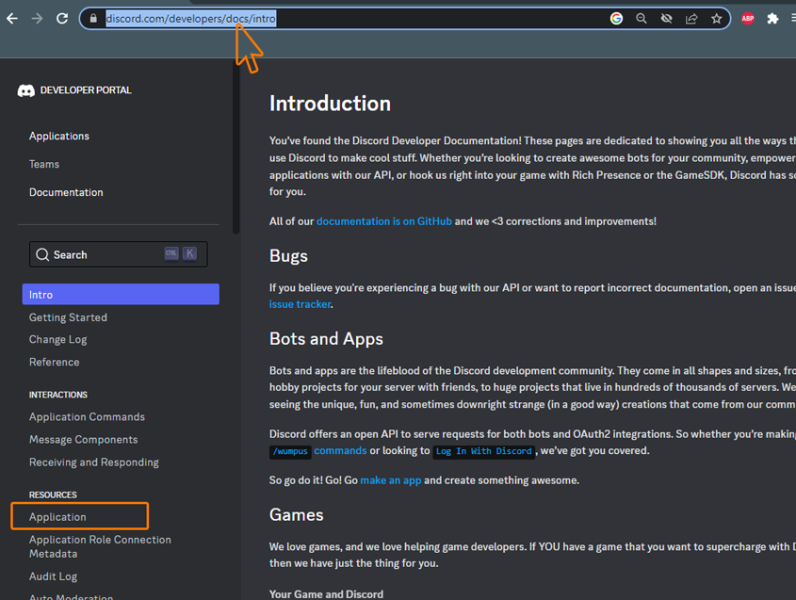Open the Application resource page

coord(58,517)
